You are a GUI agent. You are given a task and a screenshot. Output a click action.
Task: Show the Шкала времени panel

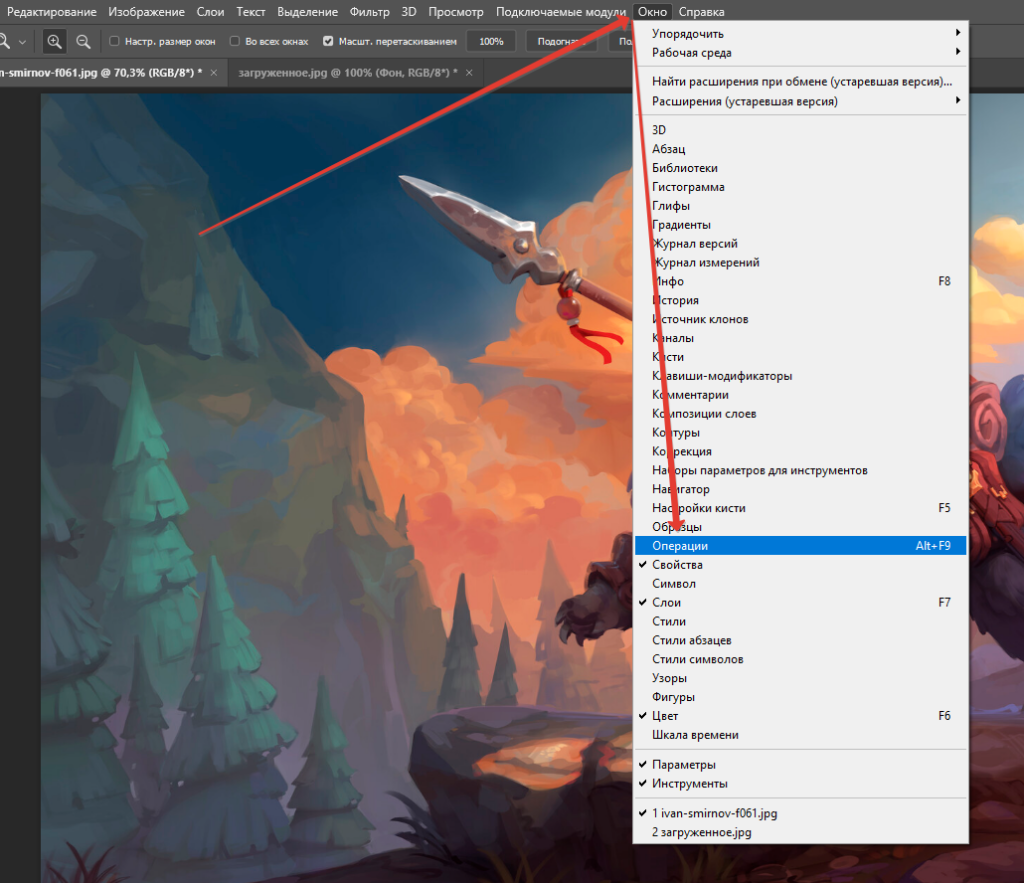801,735
